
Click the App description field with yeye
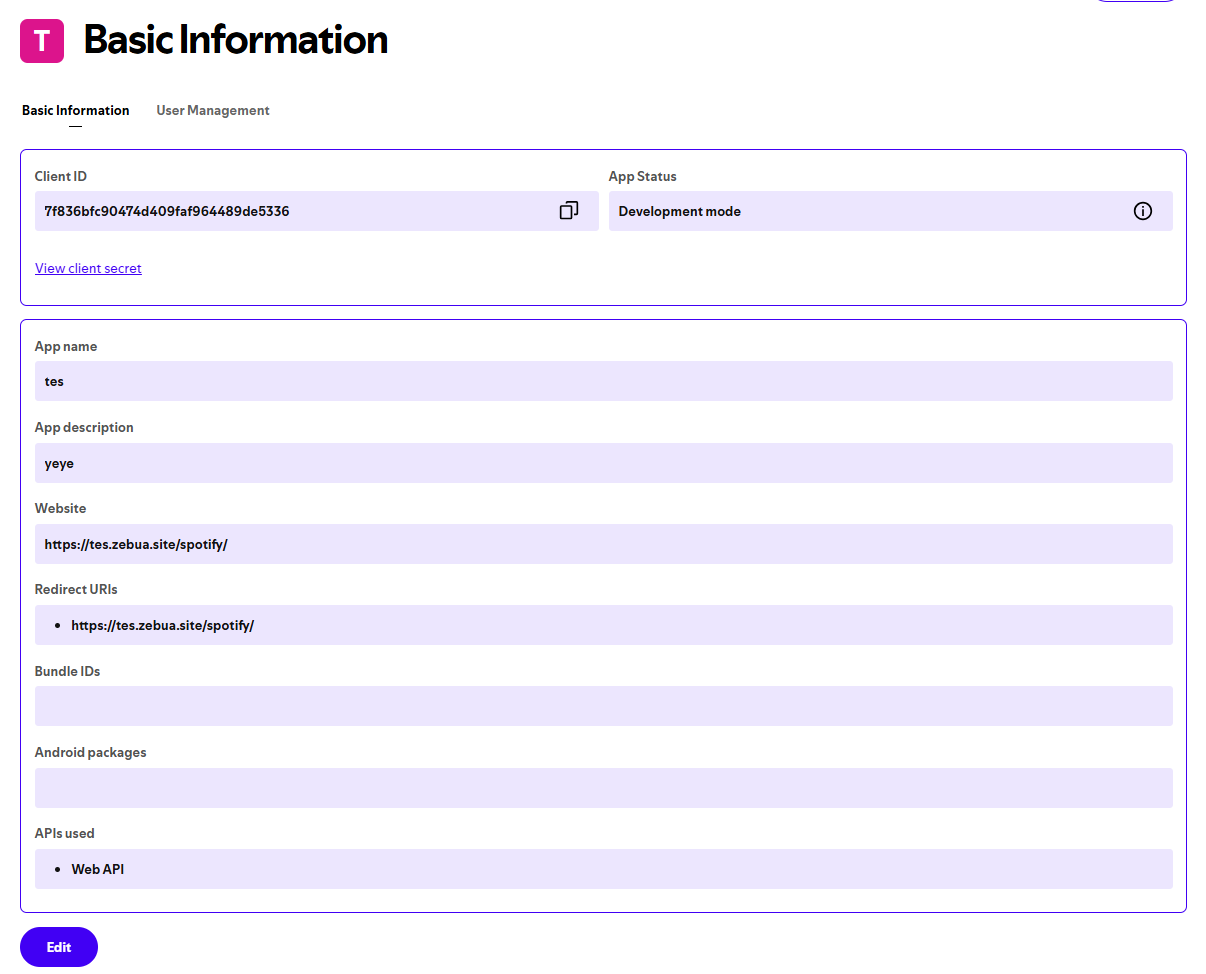click(603, 463)
